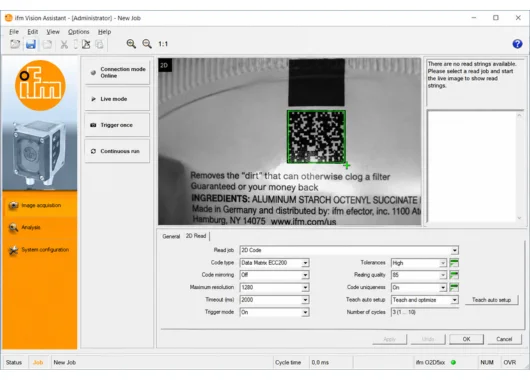Open System configuration in the sidebar
530x380 pixels.
[x=40, y=250]
